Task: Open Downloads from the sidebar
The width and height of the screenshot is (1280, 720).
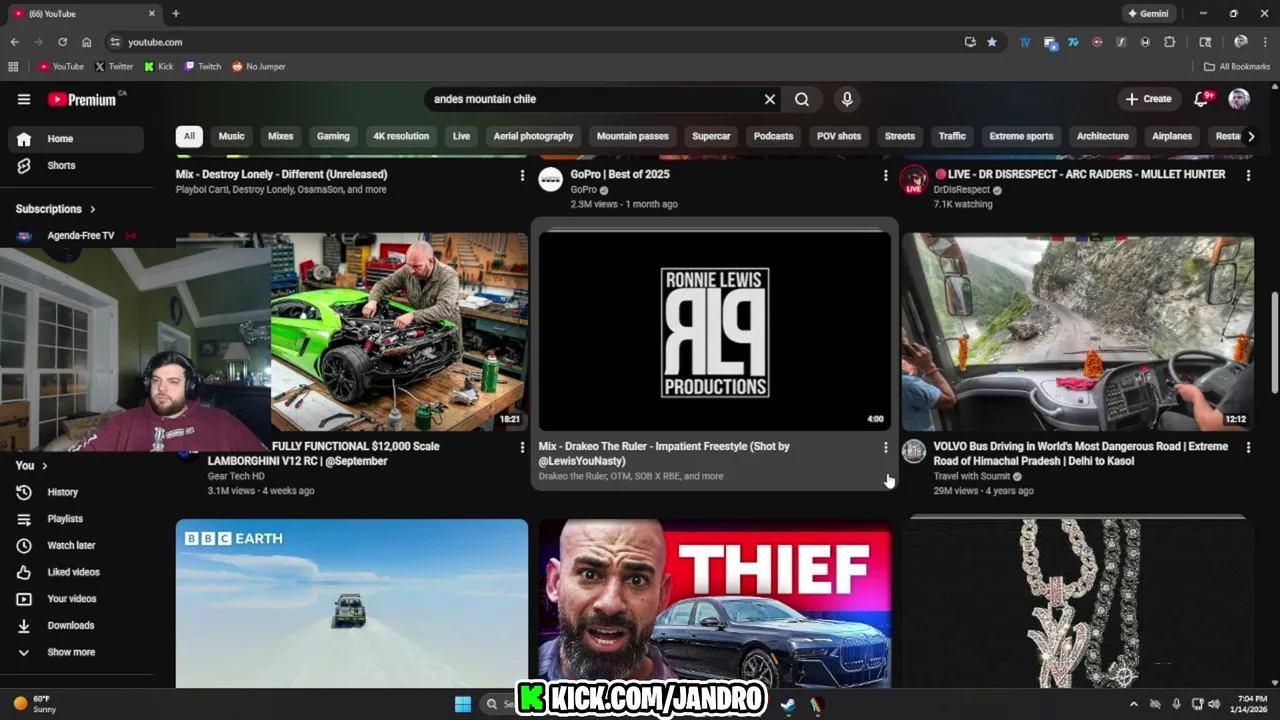Action: [x=76, y=625]
